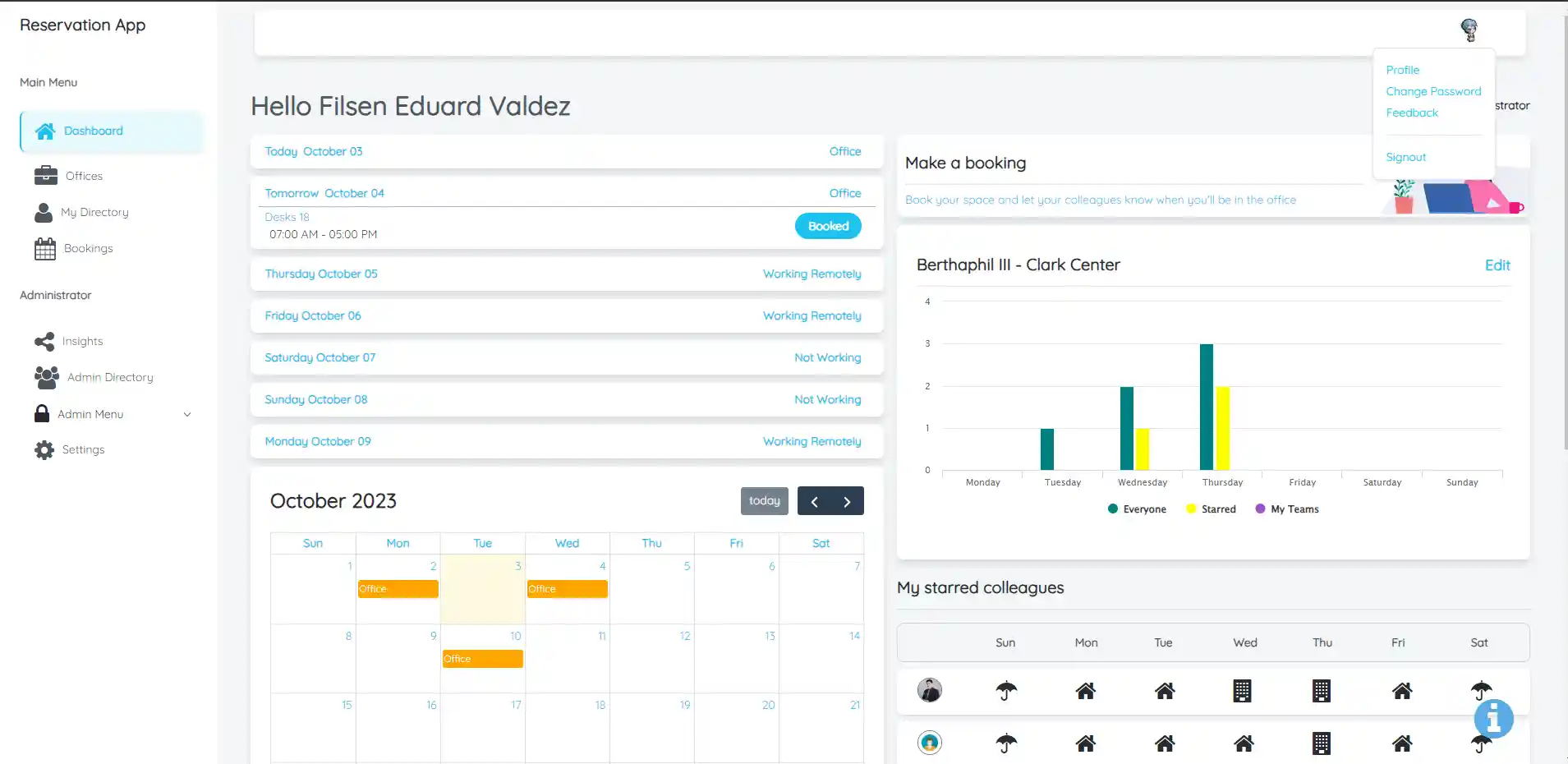Click first colleague's Sunday umbrella icon
This screenshot has height=764, width=1568.
point(1006,691)
